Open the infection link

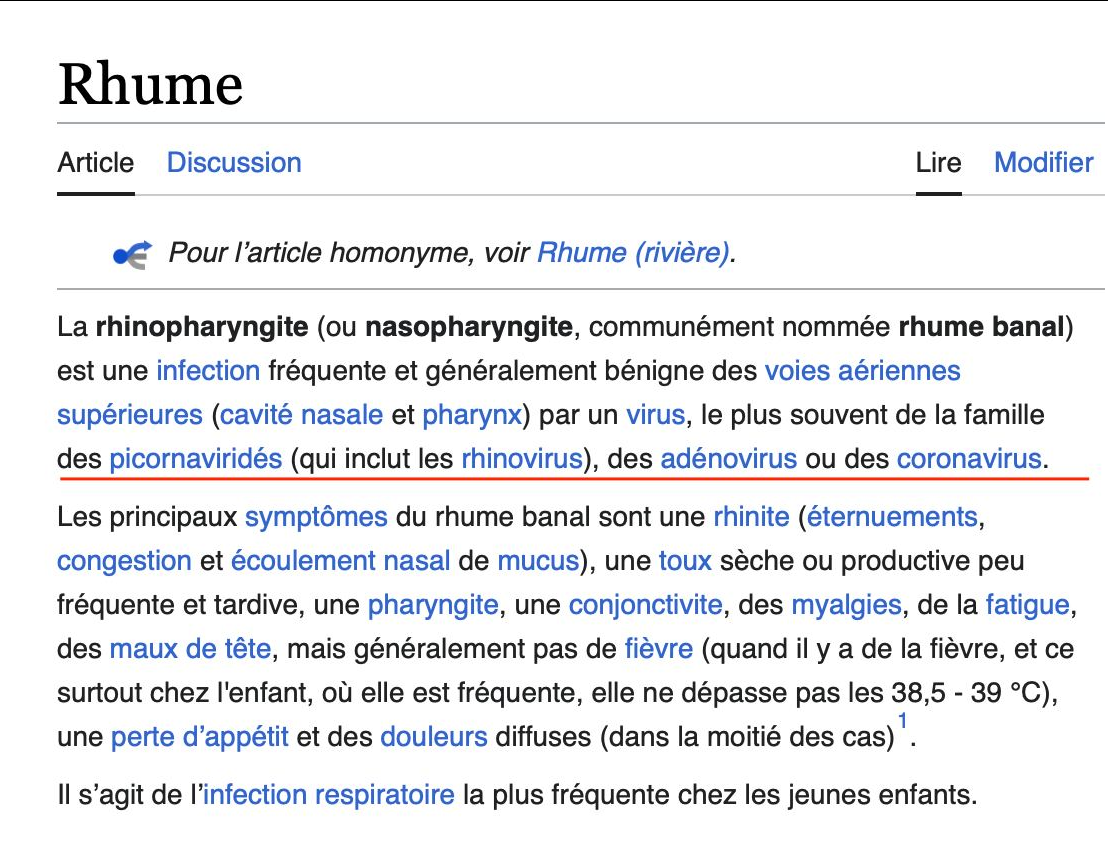(x=208, y=371)
